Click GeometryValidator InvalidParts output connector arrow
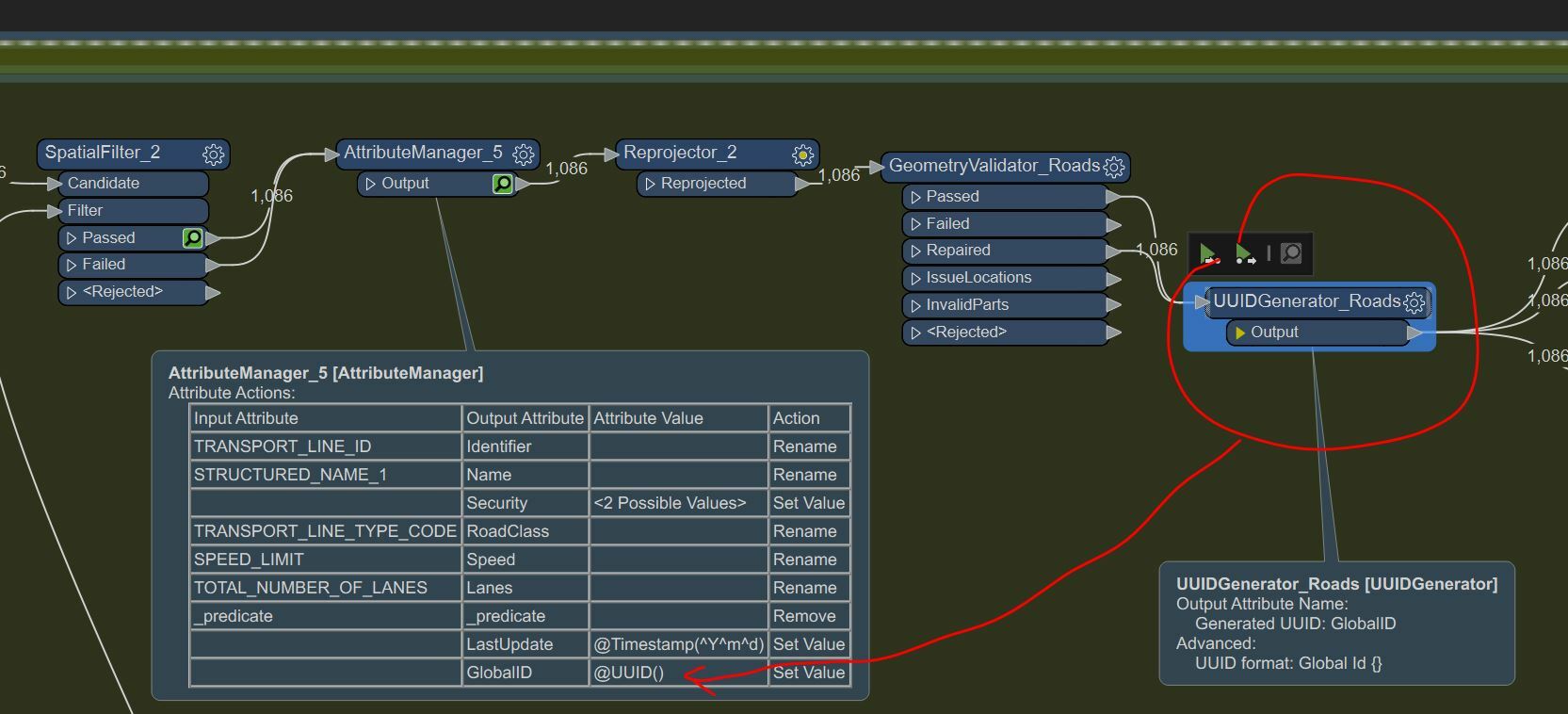 [x=1114, y=305]
